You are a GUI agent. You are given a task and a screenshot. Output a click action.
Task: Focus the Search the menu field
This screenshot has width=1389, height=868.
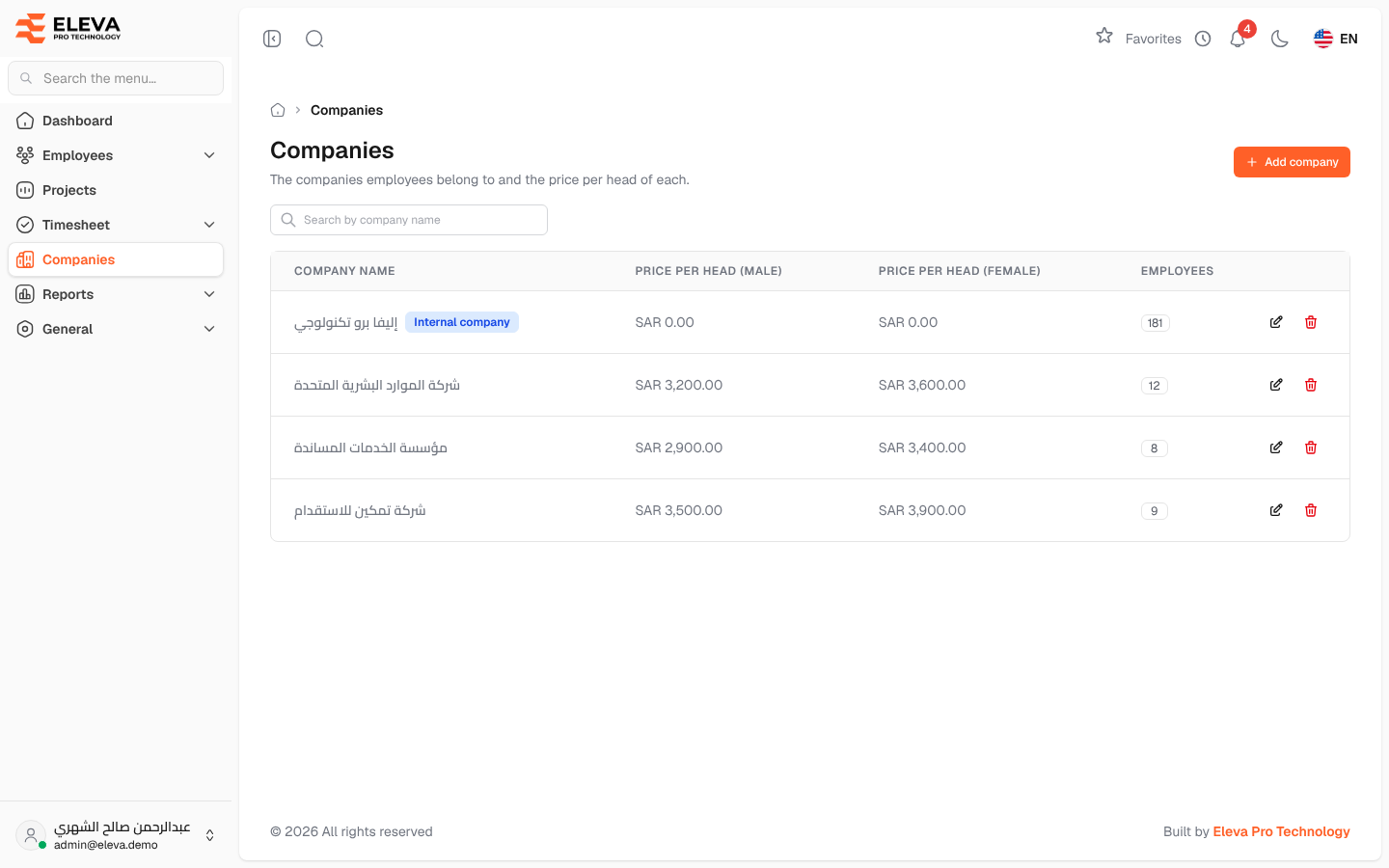coord(116,78)
